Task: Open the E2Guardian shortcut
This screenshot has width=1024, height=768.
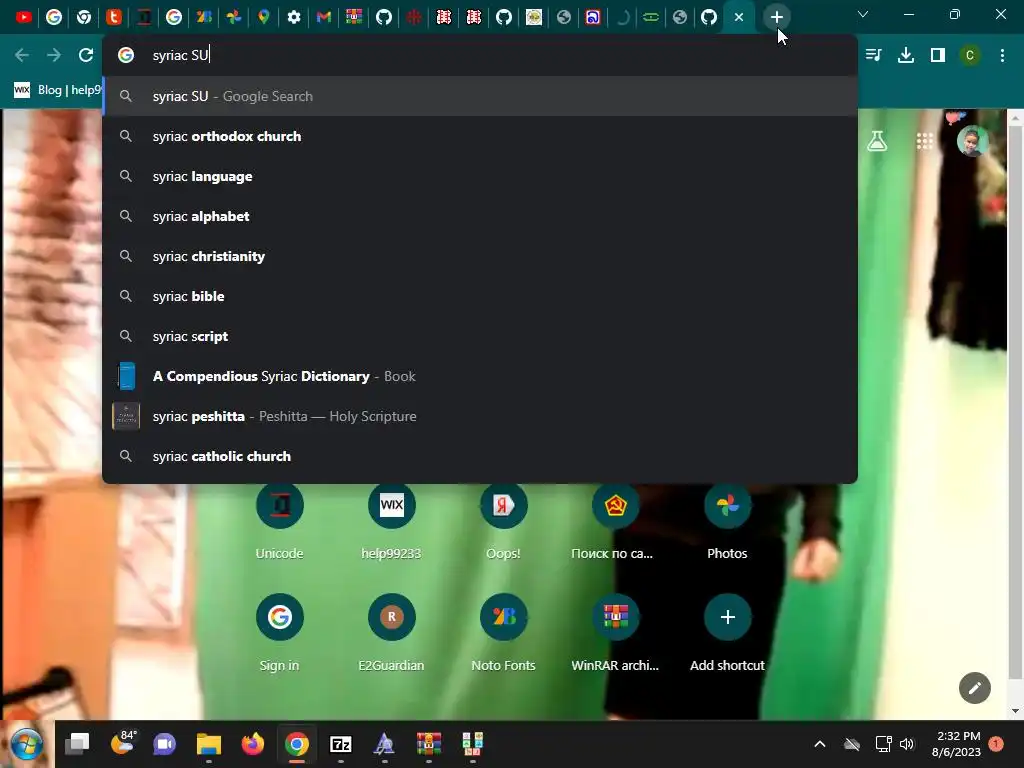Action: (x=391, y=633)
